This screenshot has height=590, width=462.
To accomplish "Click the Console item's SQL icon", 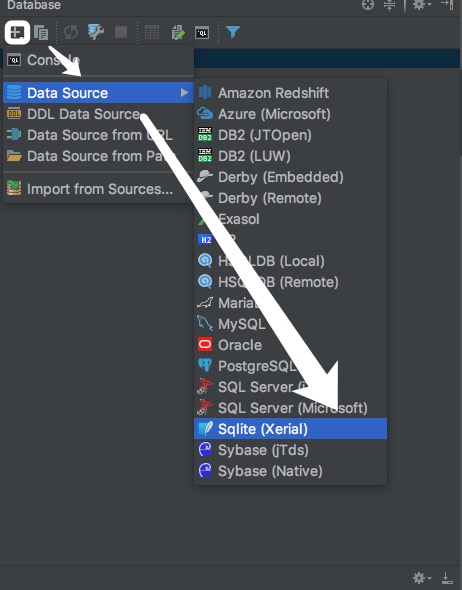I will click(14, 60).
